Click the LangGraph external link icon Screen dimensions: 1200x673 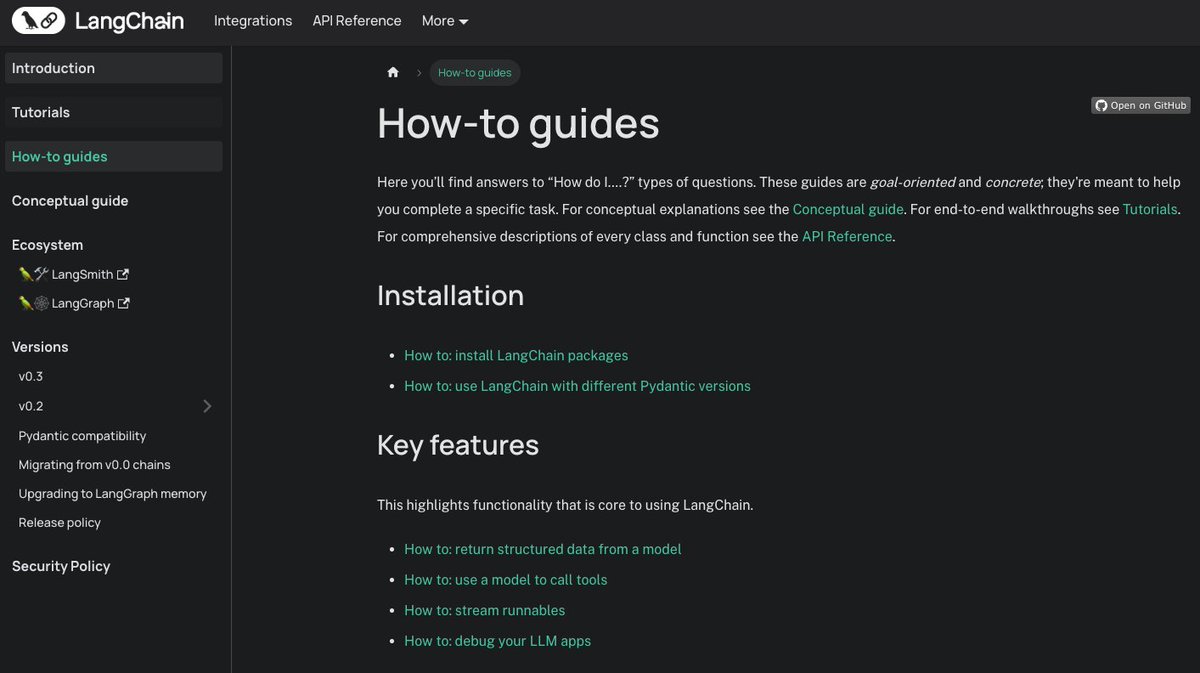click(x=123, y=303)
